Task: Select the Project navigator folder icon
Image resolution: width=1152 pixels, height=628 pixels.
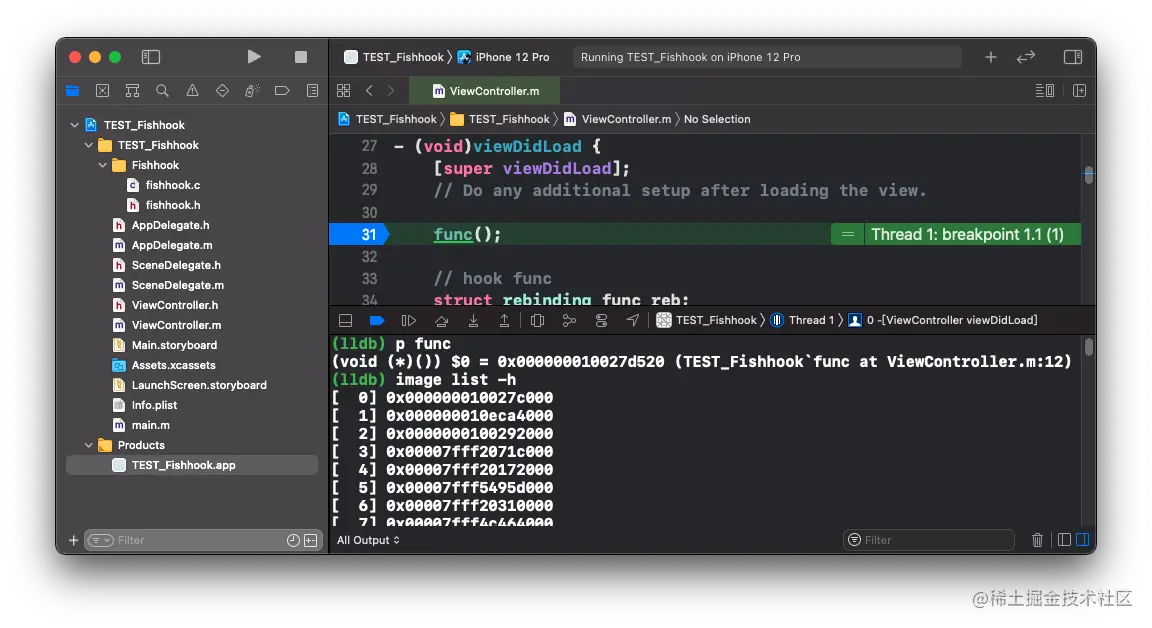Action: point(72,90)
